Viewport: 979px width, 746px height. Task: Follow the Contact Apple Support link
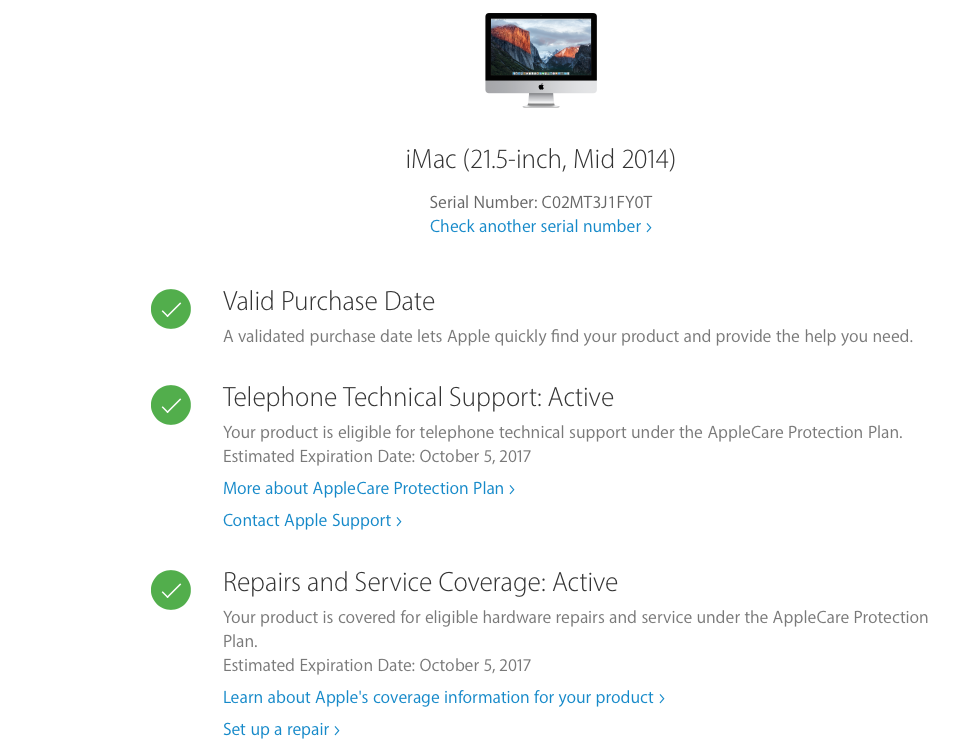(x=312, y=520)
